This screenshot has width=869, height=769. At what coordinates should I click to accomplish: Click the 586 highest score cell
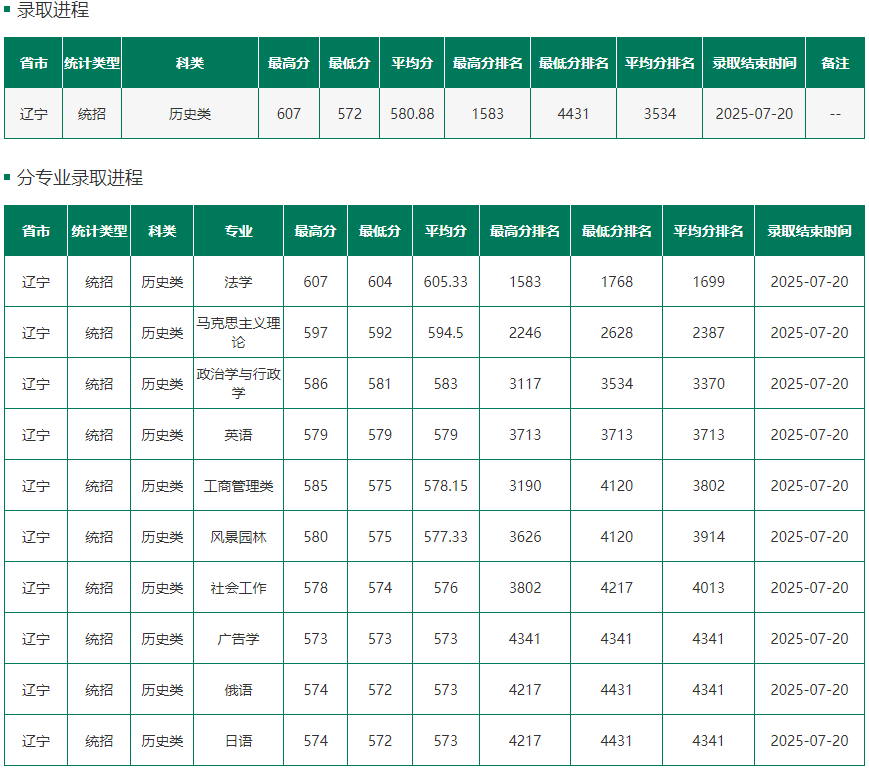[x=315, y=384]
